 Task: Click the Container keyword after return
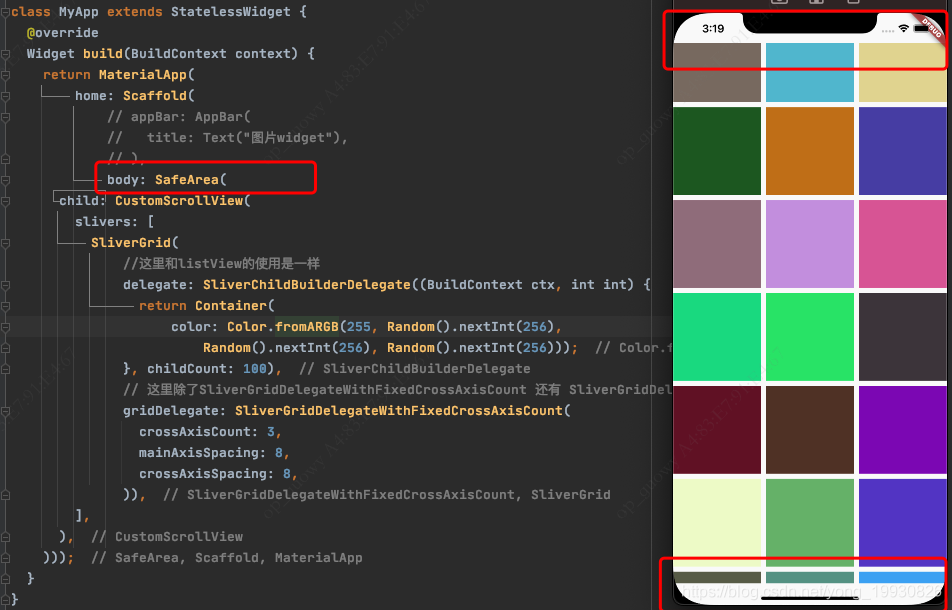231,306
